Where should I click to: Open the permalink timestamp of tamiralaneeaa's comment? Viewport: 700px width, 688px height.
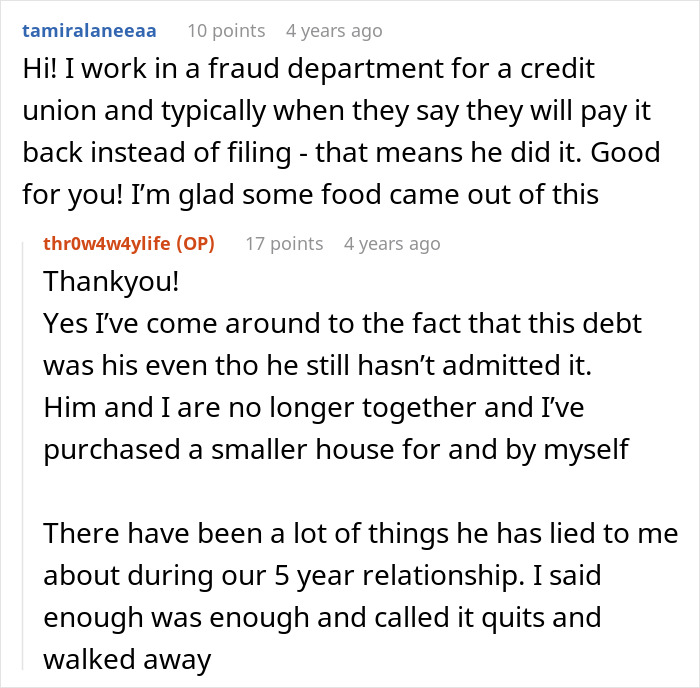click(334, 31)
